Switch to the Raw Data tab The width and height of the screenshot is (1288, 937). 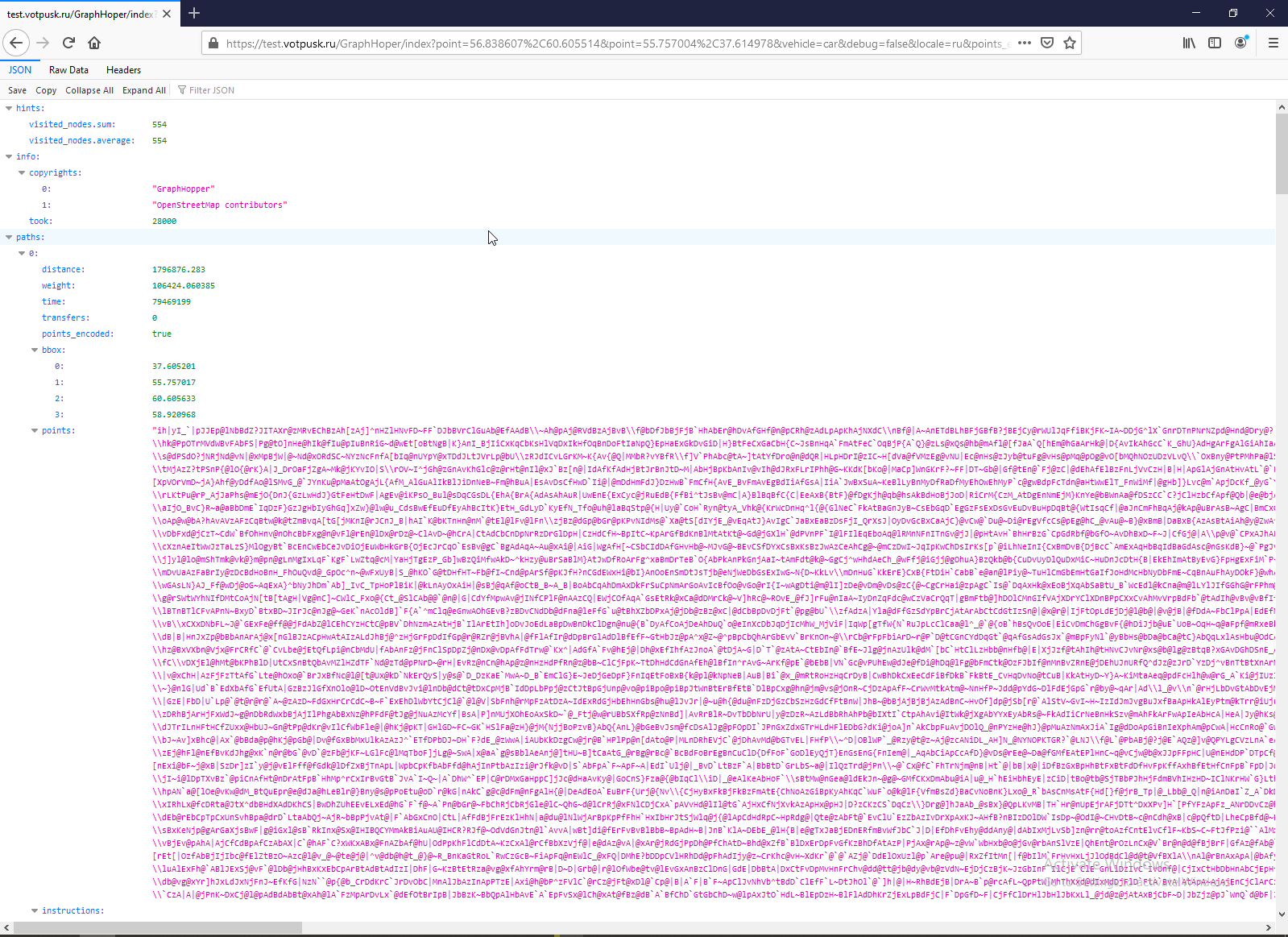(68, 70)
